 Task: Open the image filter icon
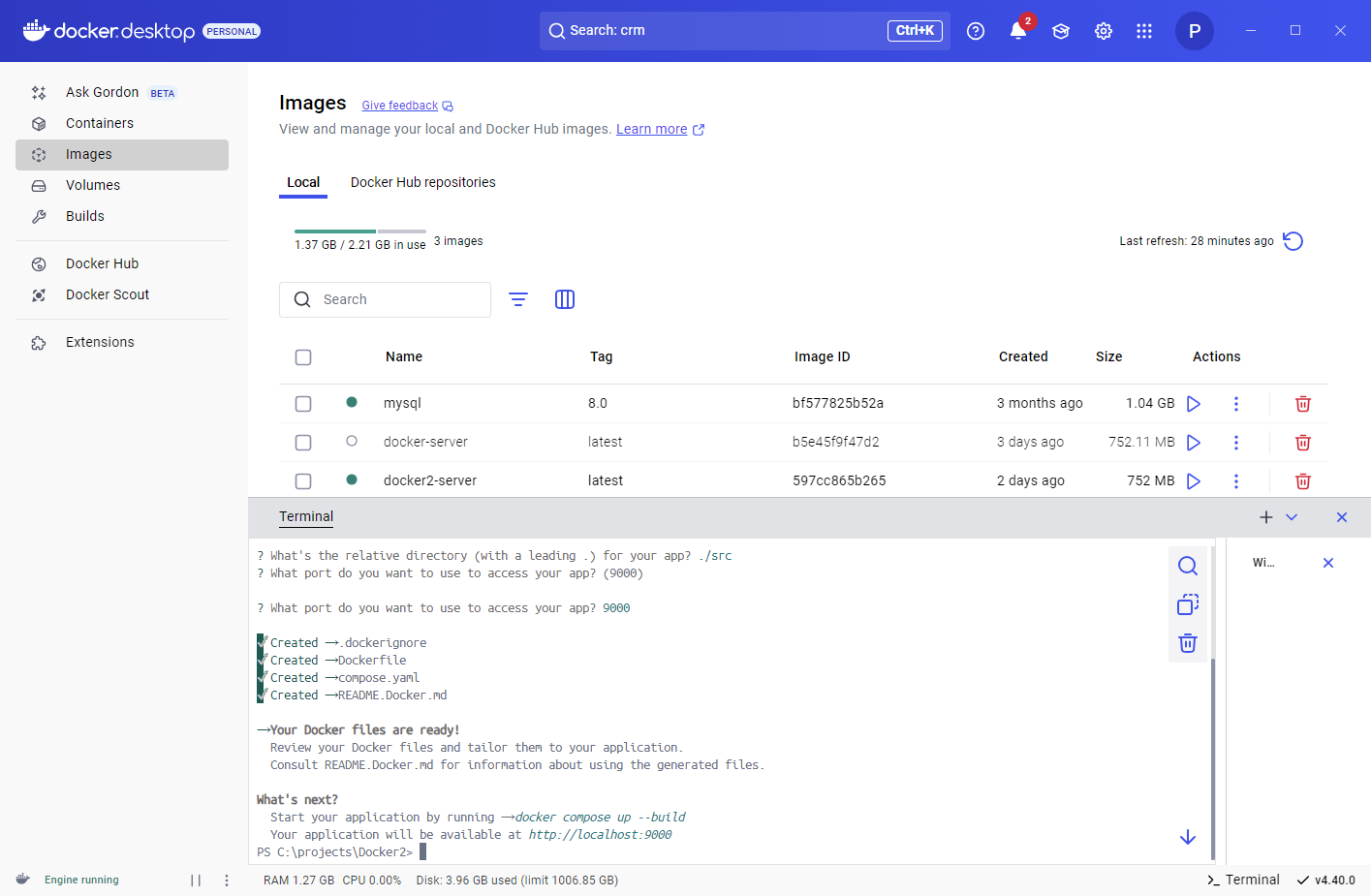click(518, 299)
